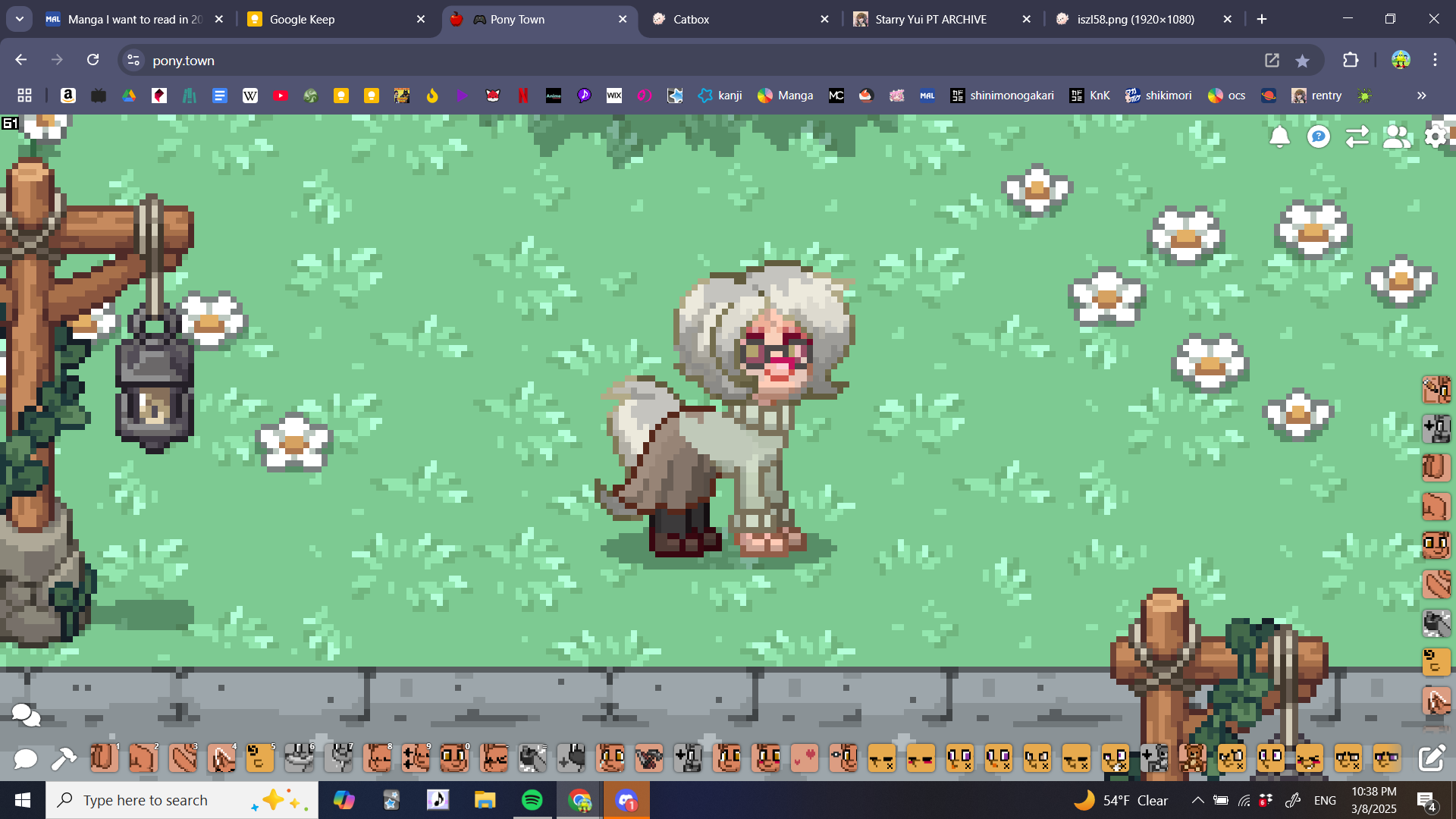Open the Pony Town help question icon
The height and width of the screenshot is (819, 1456).
click(1319, 136)
